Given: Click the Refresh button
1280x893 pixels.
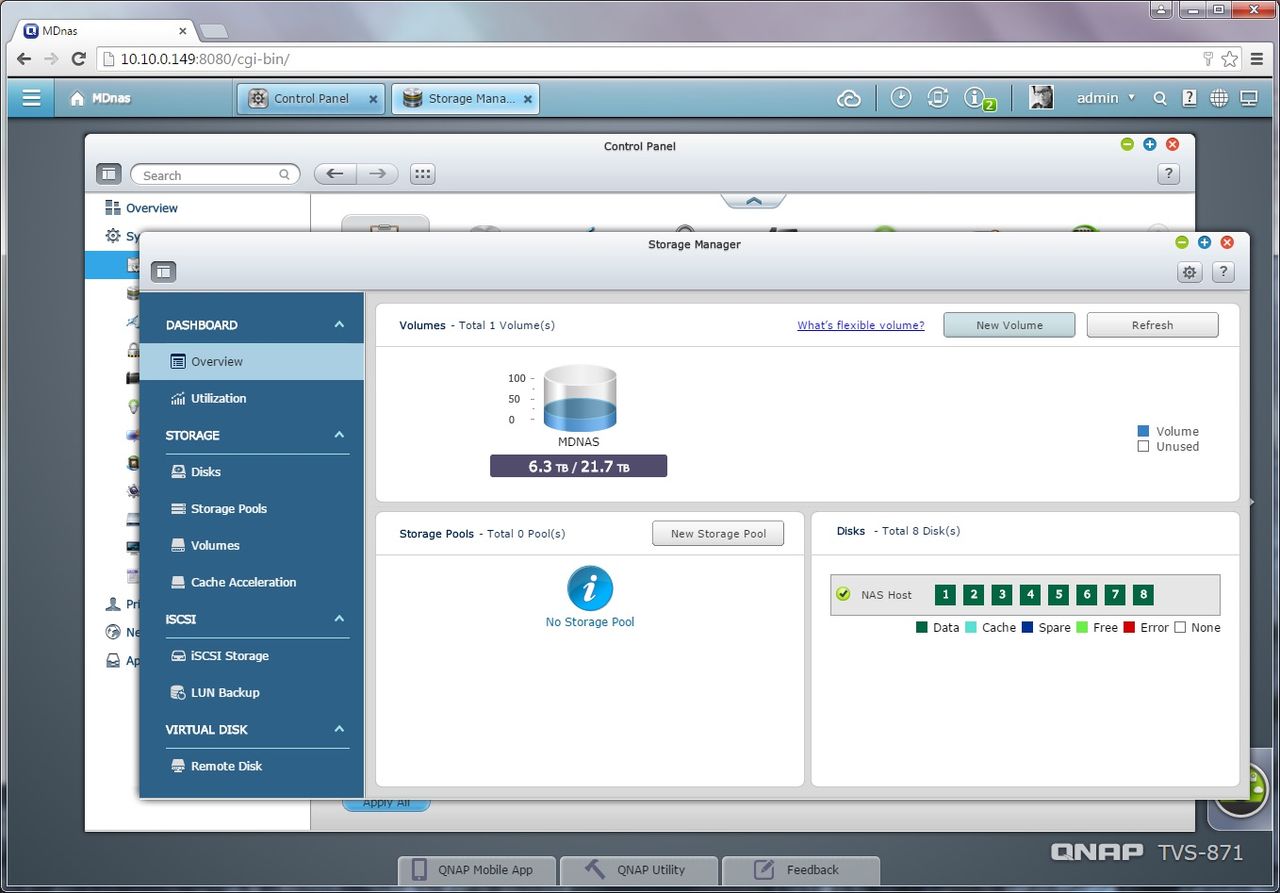Looking at the screenshot, I should pyautogui.click(x=1152, y=325).
